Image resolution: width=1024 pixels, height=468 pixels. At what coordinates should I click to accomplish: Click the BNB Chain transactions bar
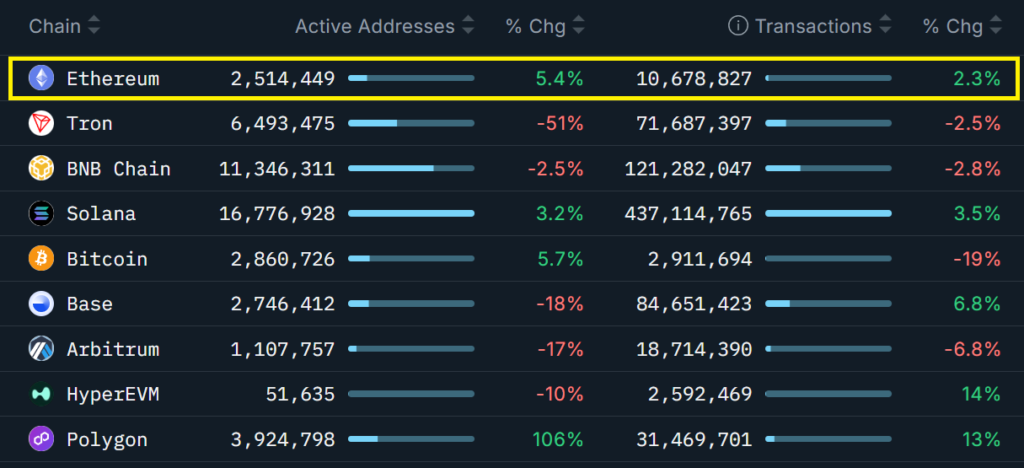click(828, 169)
